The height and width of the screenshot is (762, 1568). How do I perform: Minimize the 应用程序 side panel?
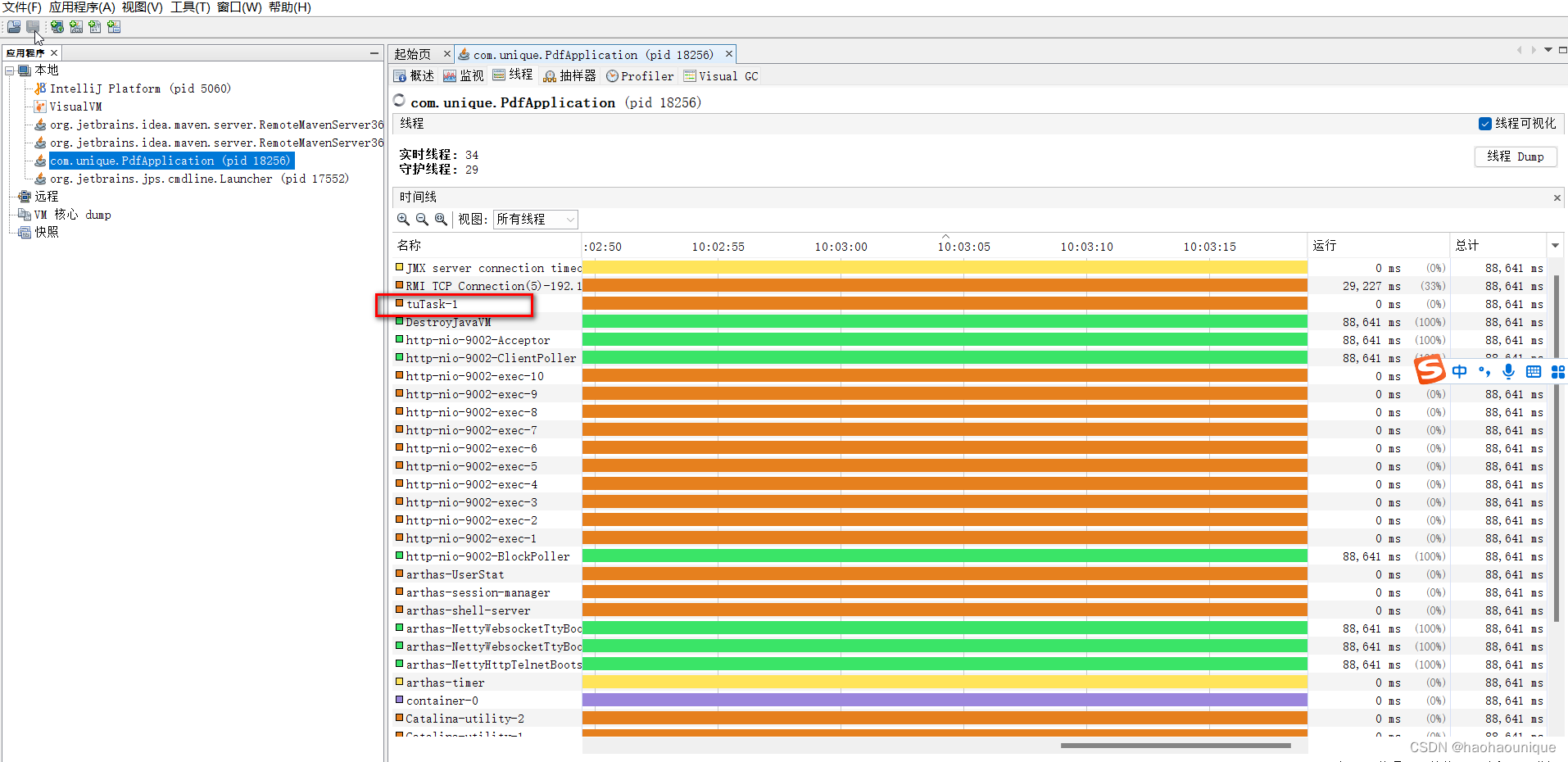pos(374,53)
